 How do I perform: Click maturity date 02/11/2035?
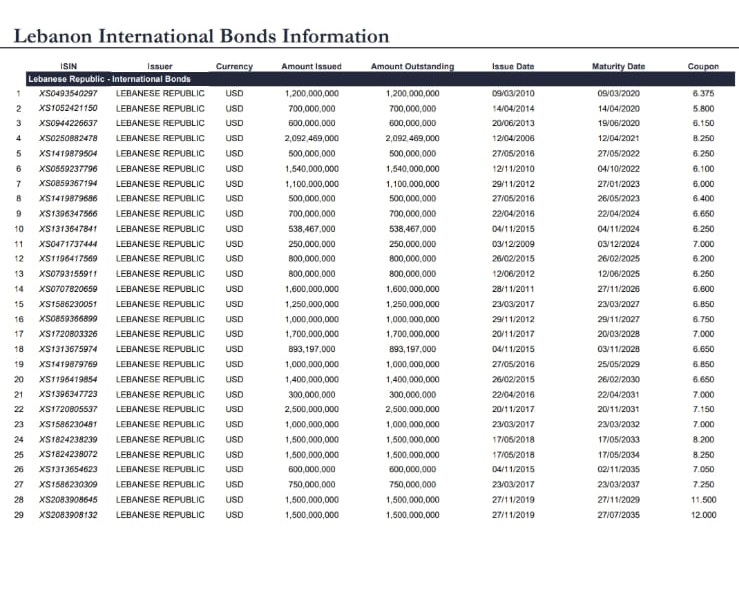618,469
